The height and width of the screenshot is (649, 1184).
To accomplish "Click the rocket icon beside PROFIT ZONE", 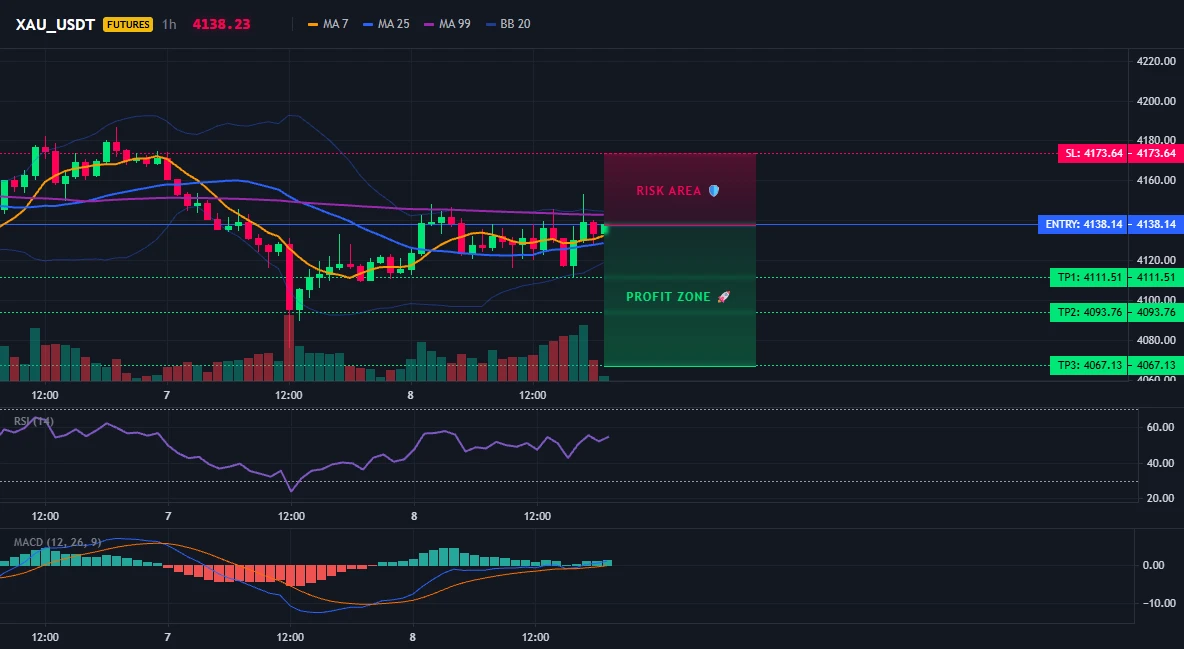I will (723, 297).
